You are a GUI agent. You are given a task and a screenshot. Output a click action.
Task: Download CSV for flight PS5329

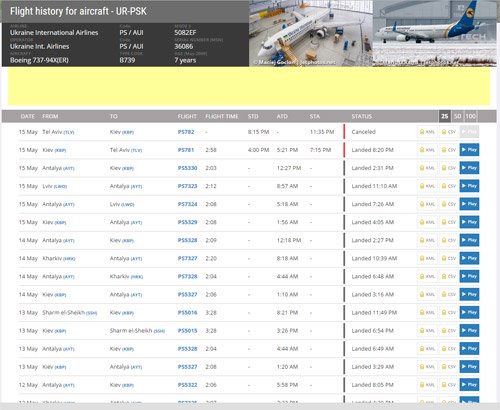(448, 222)
